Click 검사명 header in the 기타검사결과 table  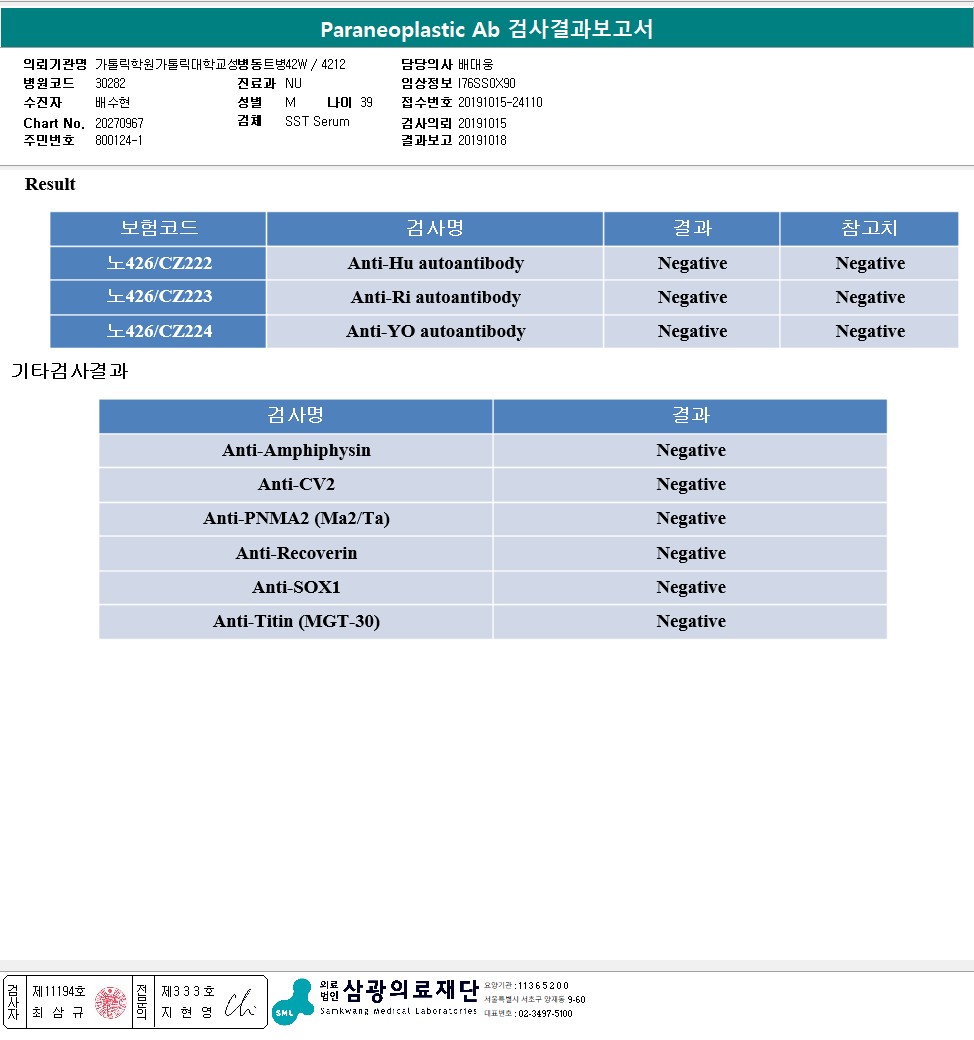pyautogui.click(x=295, y=415)
